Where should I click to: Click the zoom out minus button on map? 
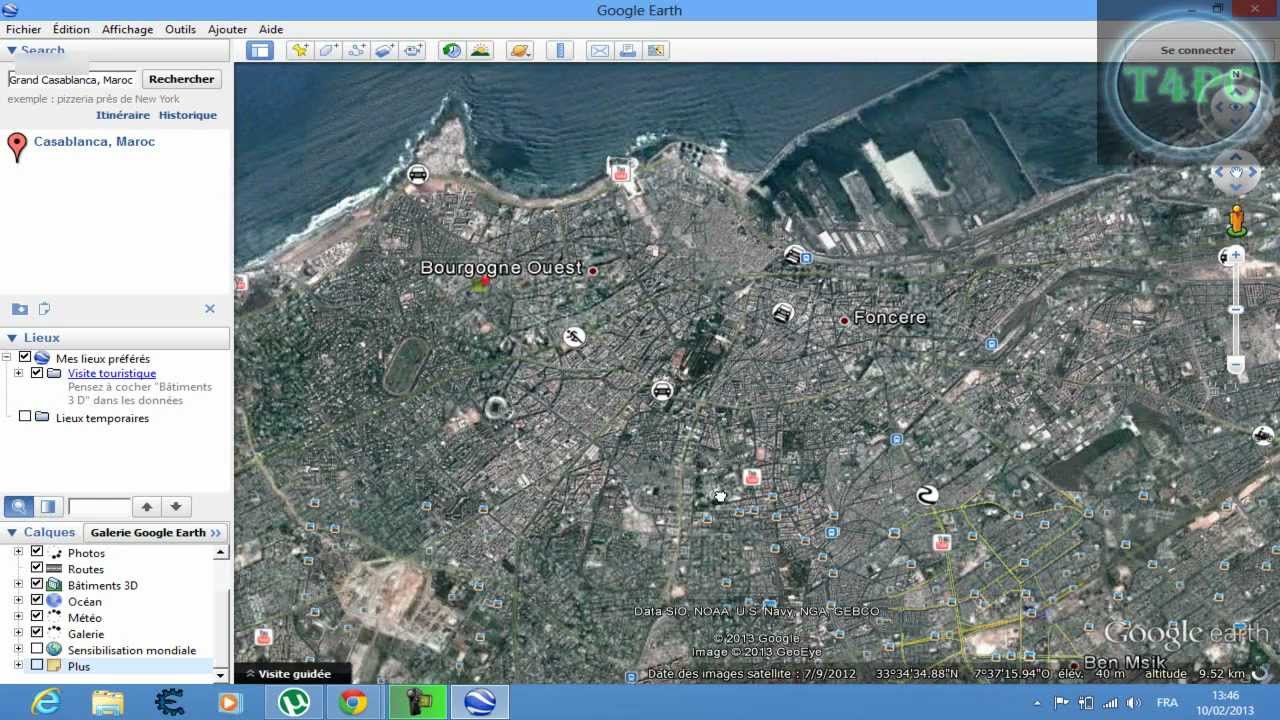click(x=1236, y=364)
